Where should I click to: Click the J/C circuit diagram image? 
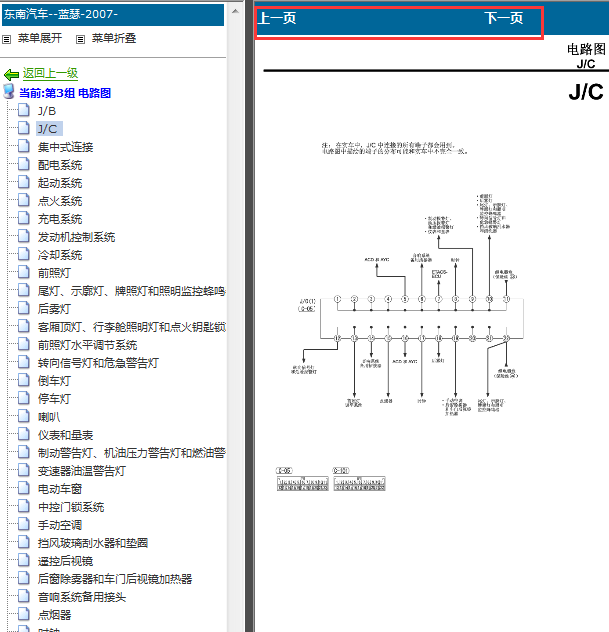[x=407, y=306]
